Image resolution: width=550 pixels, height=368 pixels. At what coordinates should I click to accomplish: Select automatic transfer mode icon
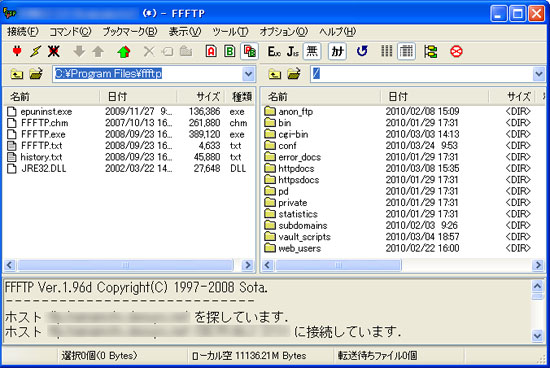(249, 52)
